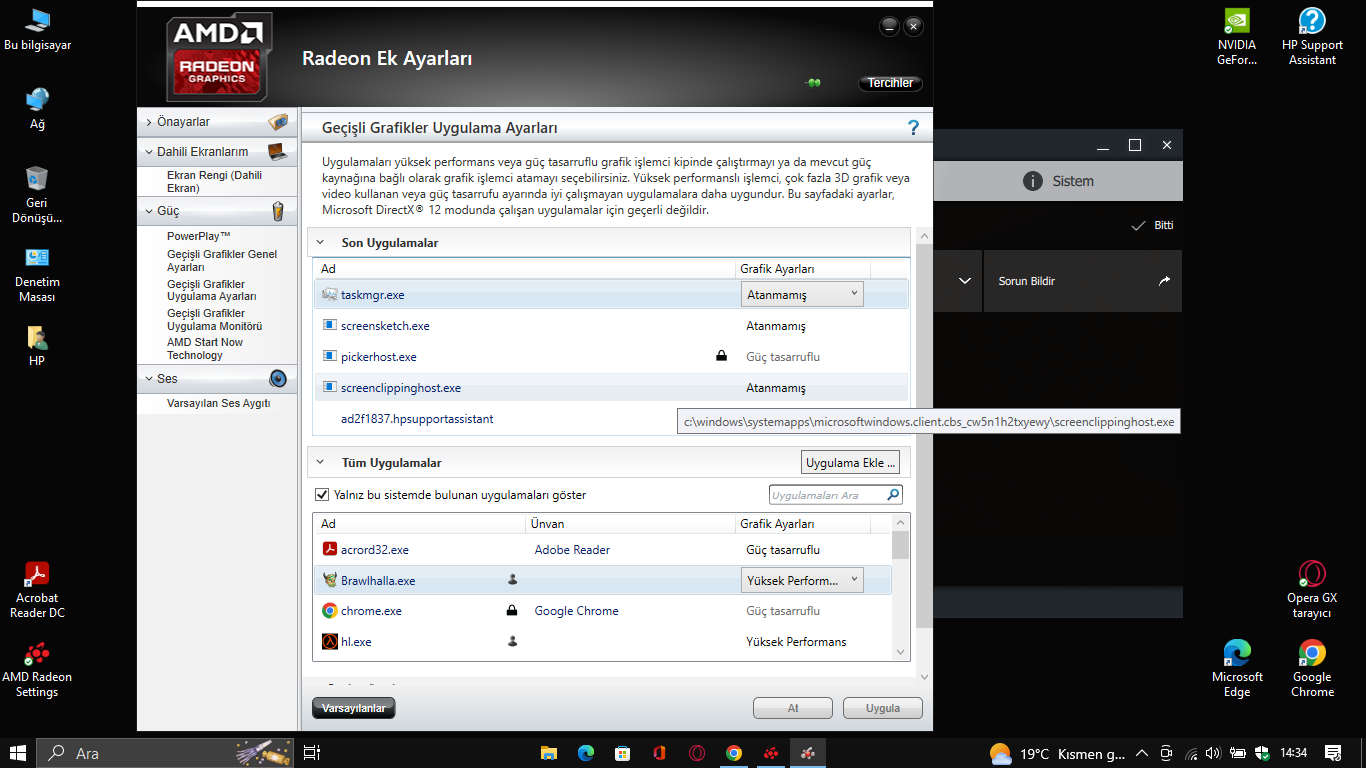Open Ekran Rengi (Dahili Ekran) page
The width and height of the screenshot is (1366, 768).
coord(214,181)
